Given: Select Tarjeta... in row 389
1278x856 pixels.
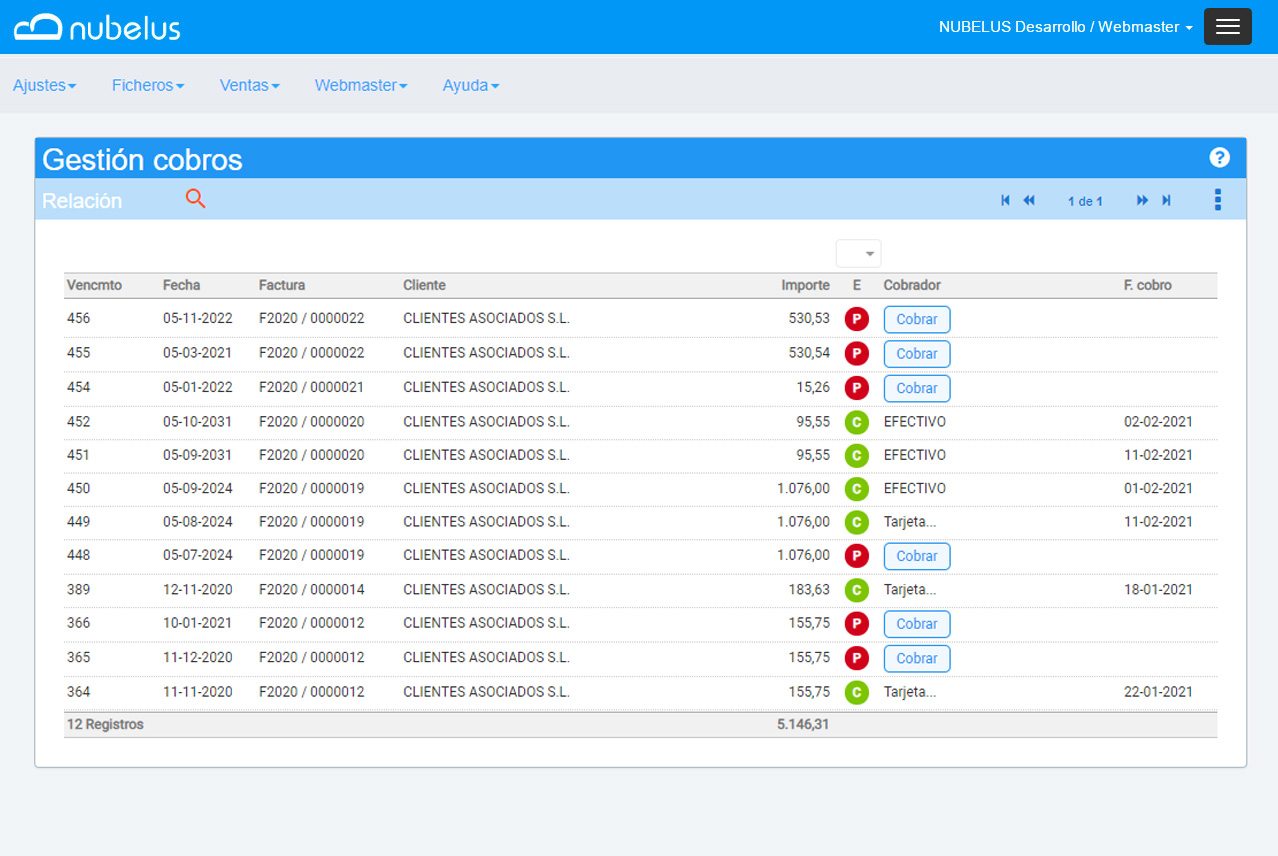Looking at the screenshot, I should [910, 590].
